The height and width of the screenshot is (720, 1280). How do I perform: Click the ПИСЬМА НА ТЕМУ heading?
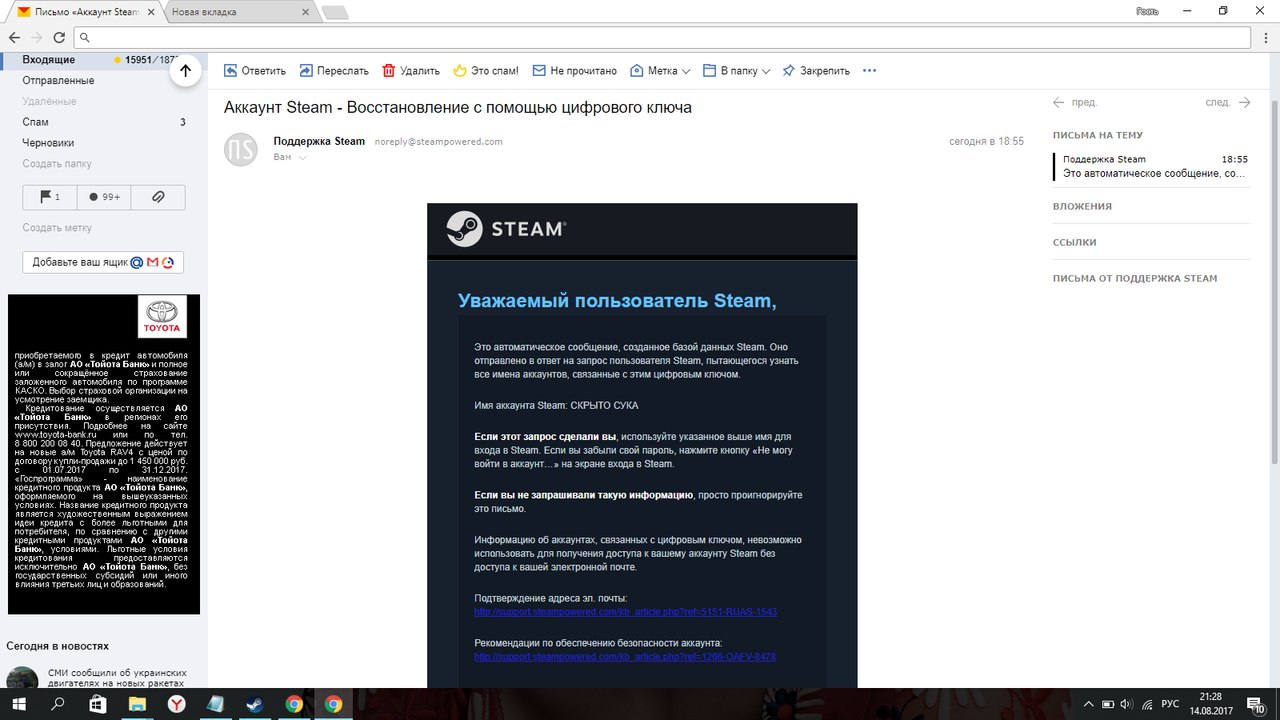1098,135
